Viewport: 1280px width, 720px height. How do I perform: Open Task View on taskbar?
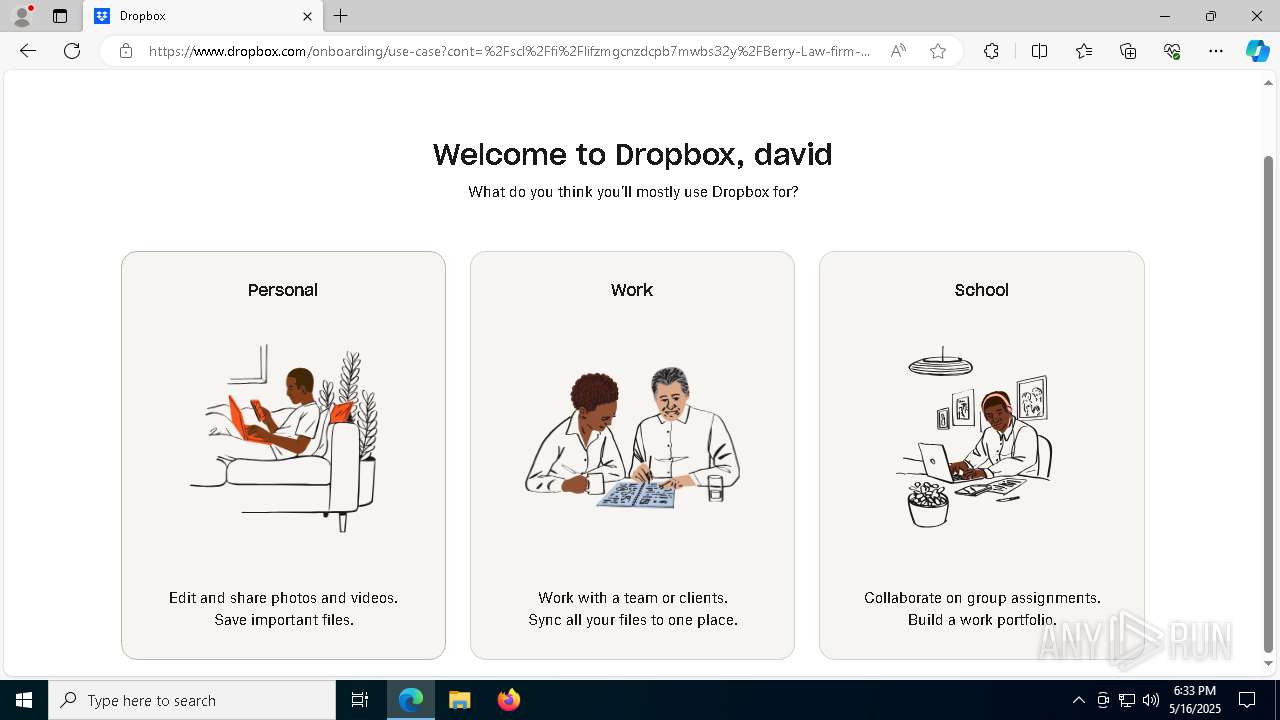(360, 700)
